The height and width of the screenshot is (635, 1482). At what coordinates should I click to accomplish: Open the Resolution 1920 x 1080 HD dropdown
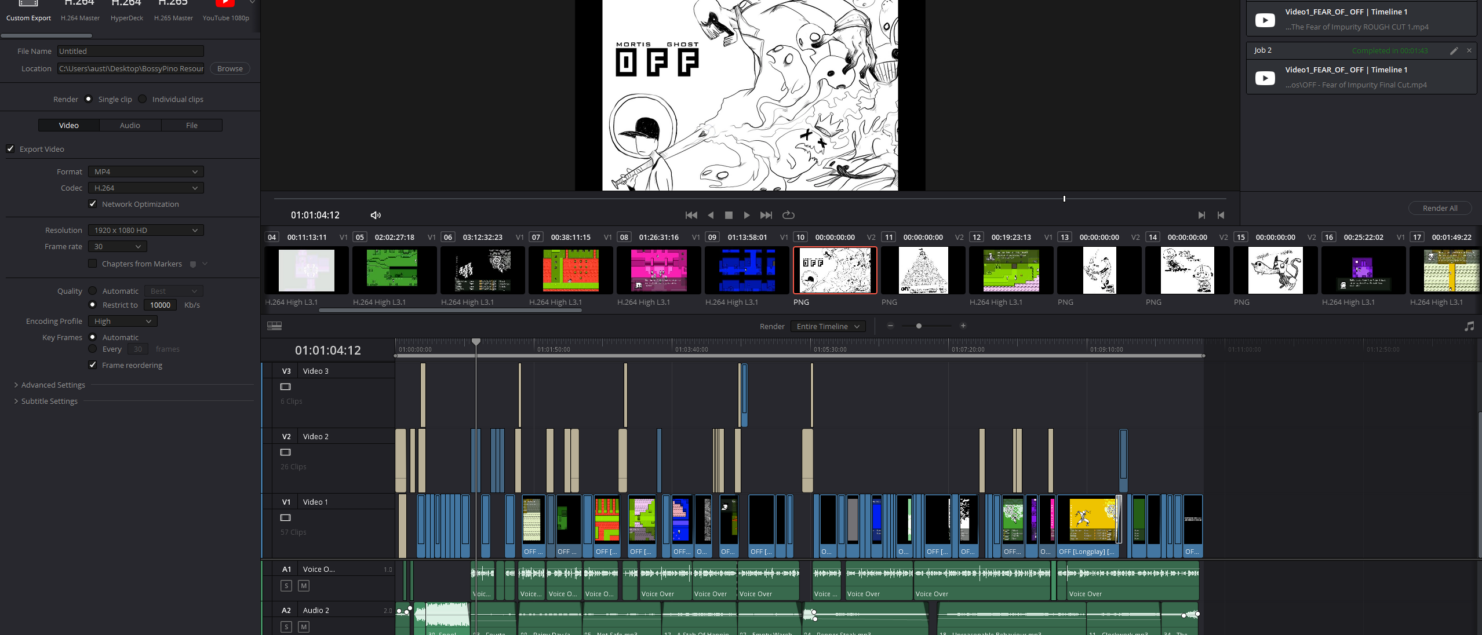(145, 230)
